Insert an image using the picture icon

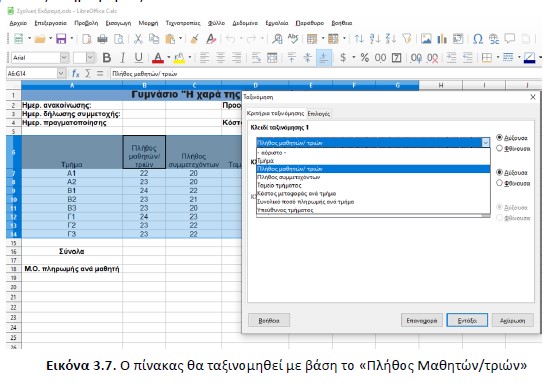[426, 39]
